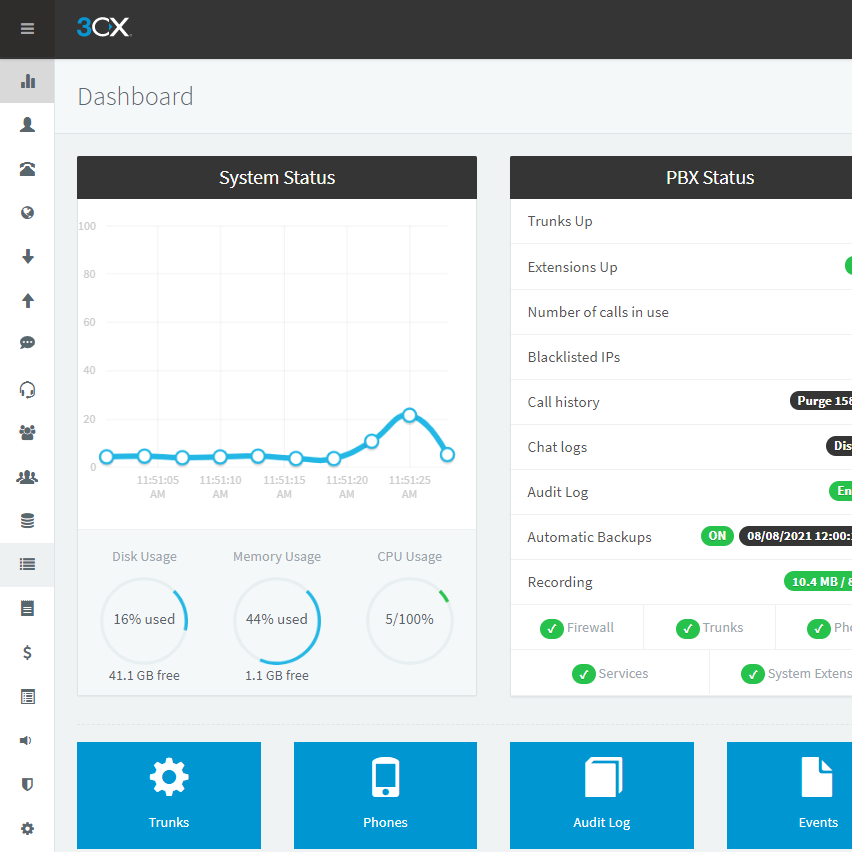Click the Automatic Backups label
Image resolution: width=852 pixels, height=852 pixels.
click(x=589, y=537)
